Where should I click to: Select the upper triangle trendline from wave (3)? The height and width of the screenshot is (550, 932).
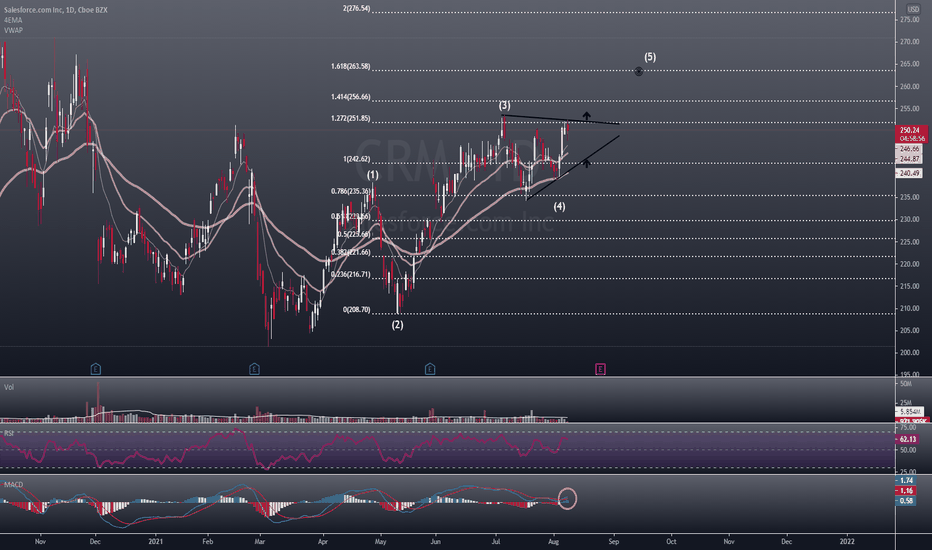560,119
